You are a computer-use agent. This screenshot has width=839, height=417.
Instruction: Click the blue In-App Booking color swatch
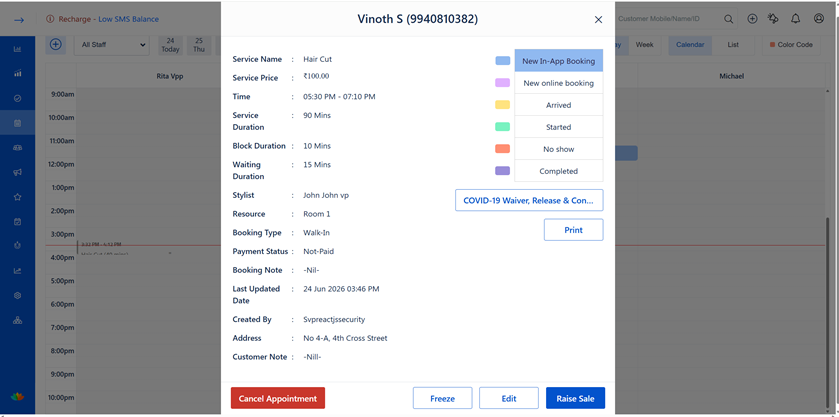pyautogui.click(x=502, y=61)
